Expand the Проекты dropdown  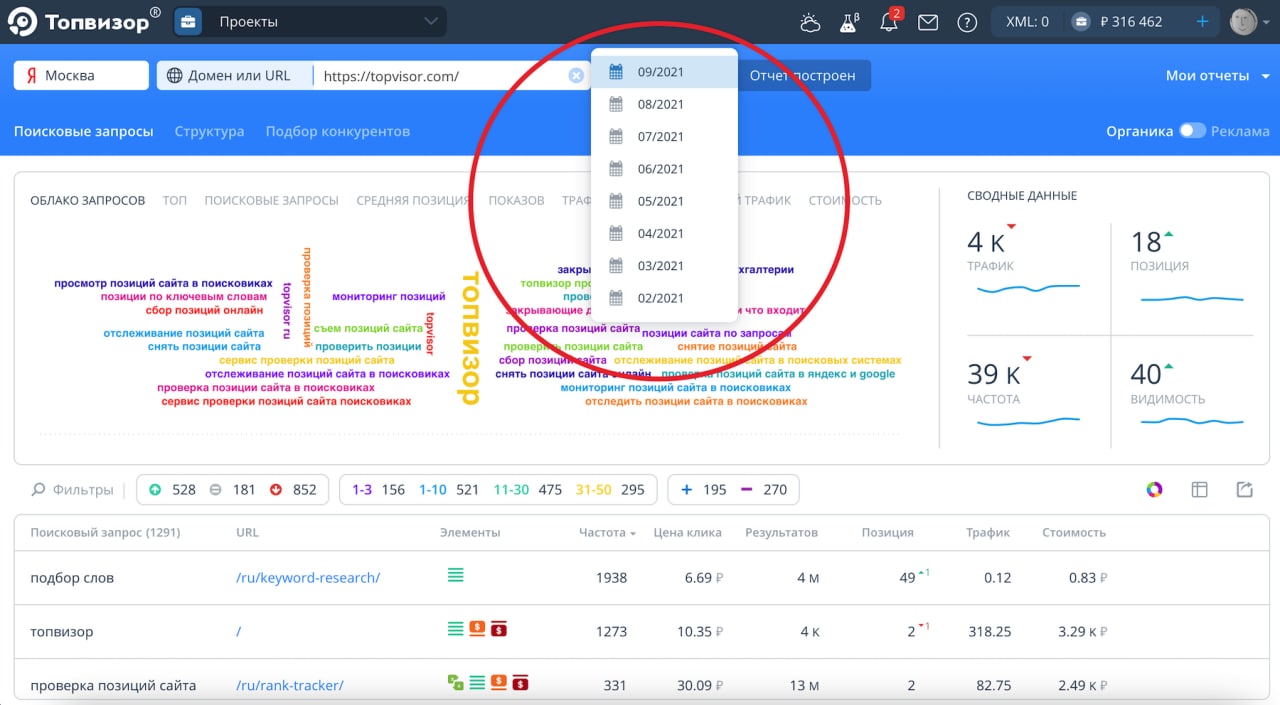(310, 22)
